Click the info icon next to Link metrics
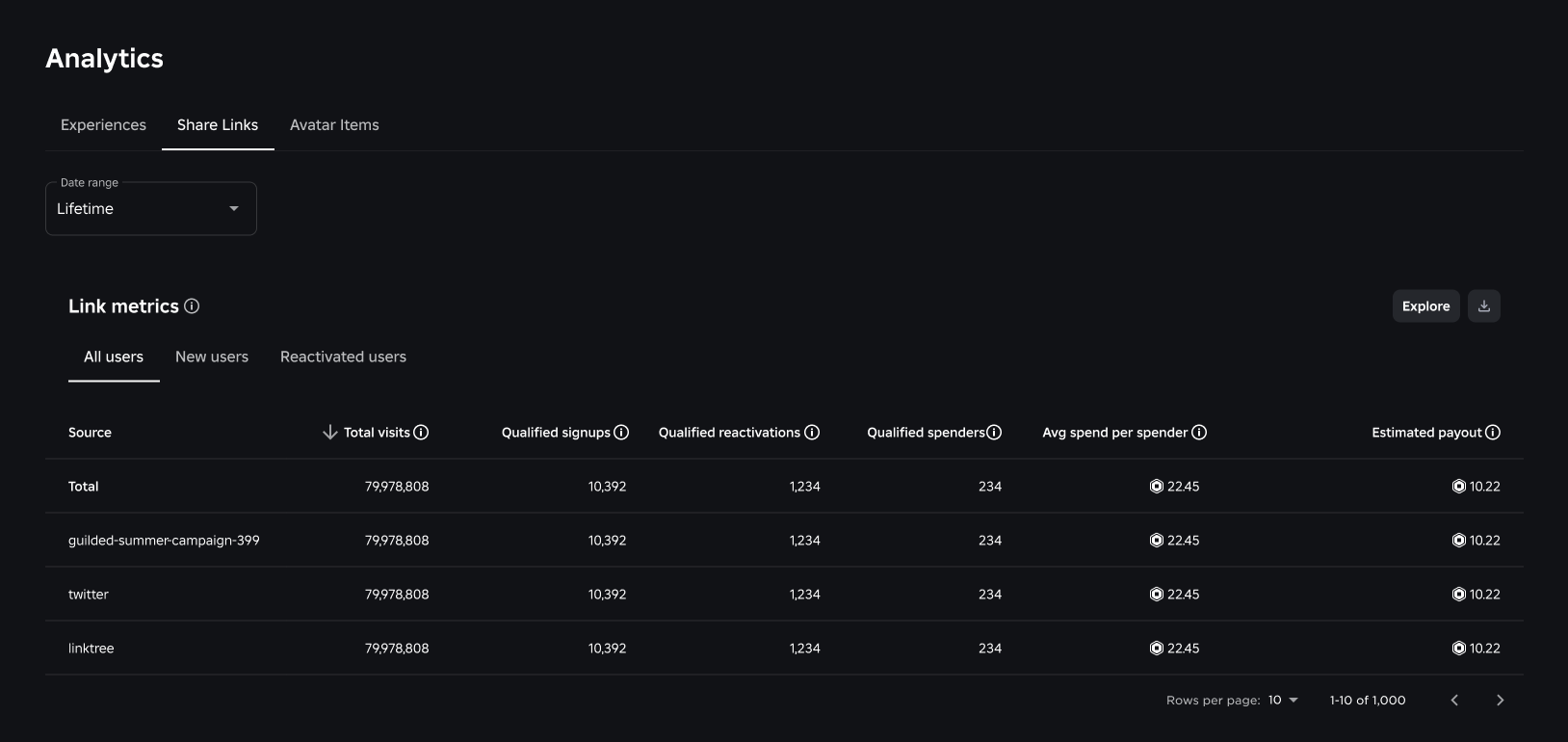1568x742 pixels. (x=192, y=306)
